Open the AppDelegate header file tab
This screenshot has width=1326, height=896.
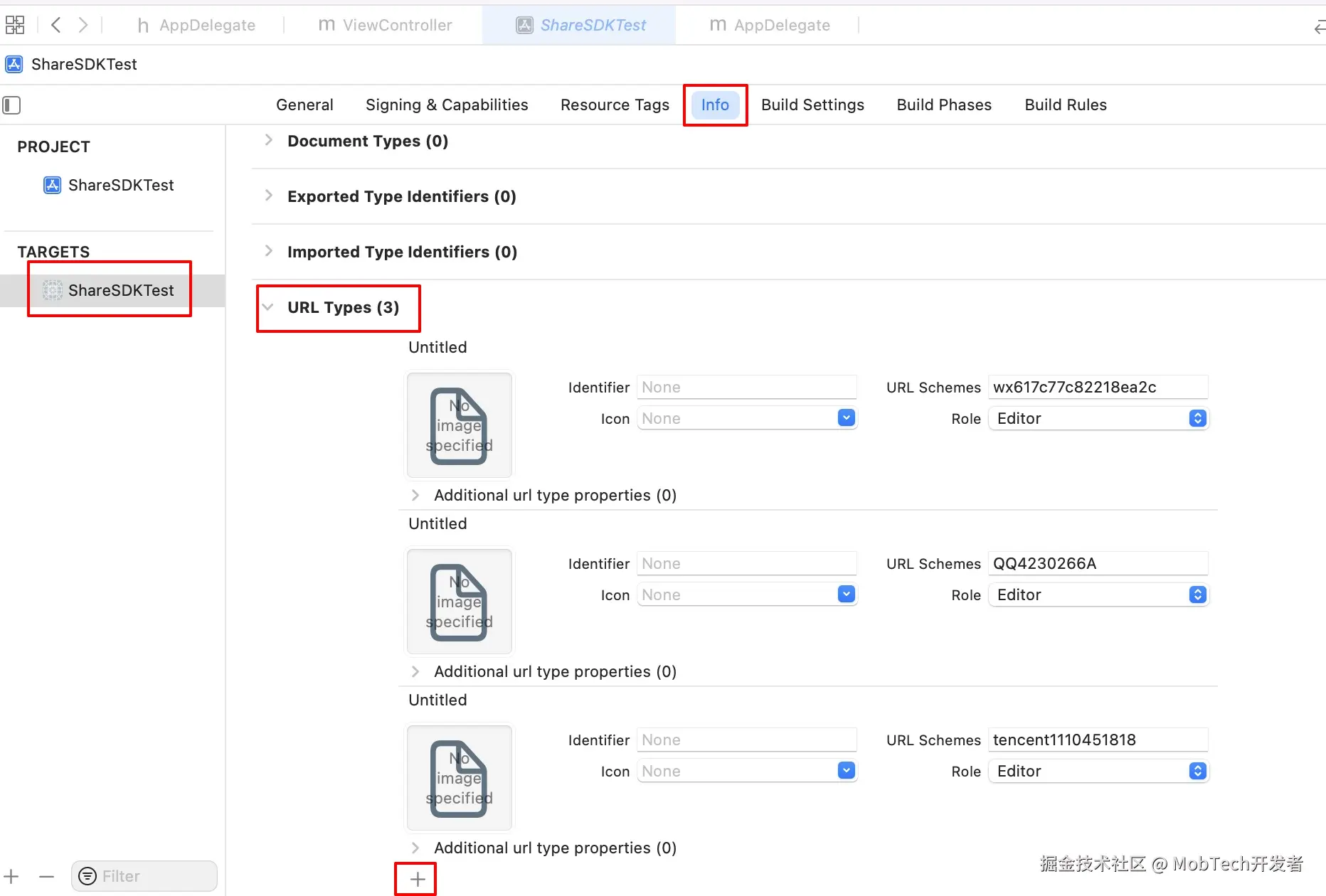(x=196, y=25)
